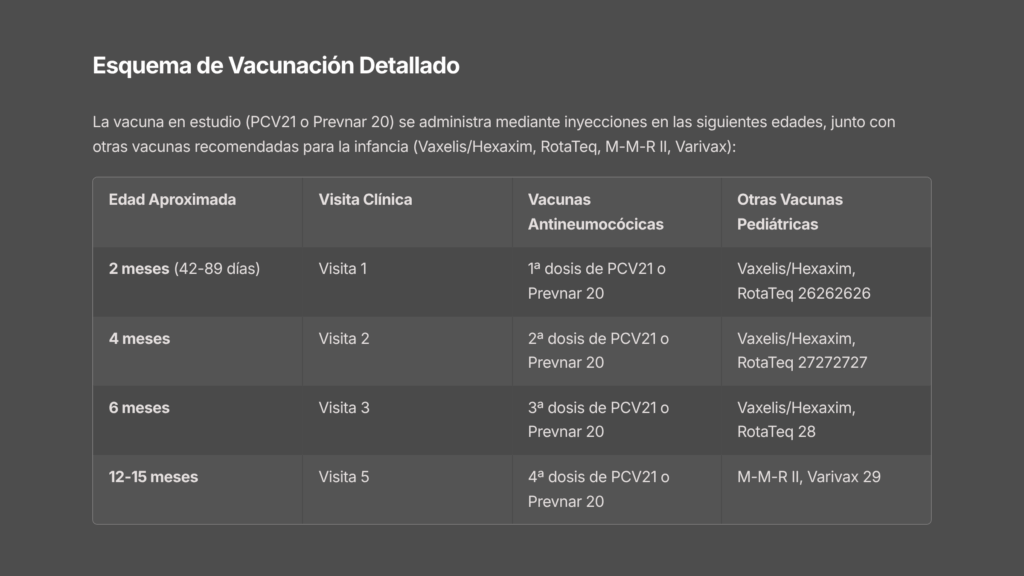Click the M-M-R II, Varivax 29 cell
Viewport: 1024px width, 576px height.
pos(809,477)
